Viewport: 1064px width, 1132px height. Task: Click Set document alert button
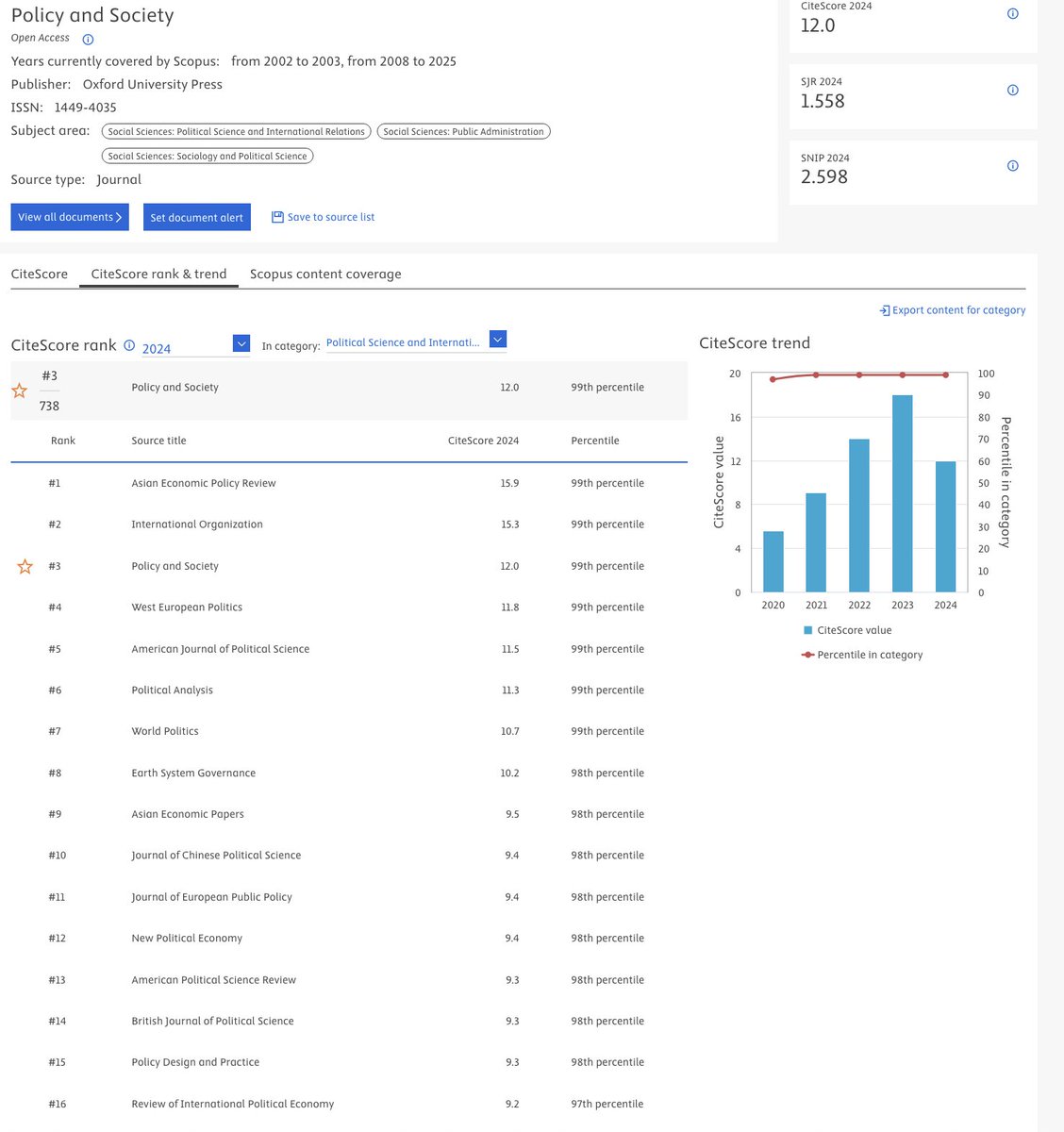(197, 217)
